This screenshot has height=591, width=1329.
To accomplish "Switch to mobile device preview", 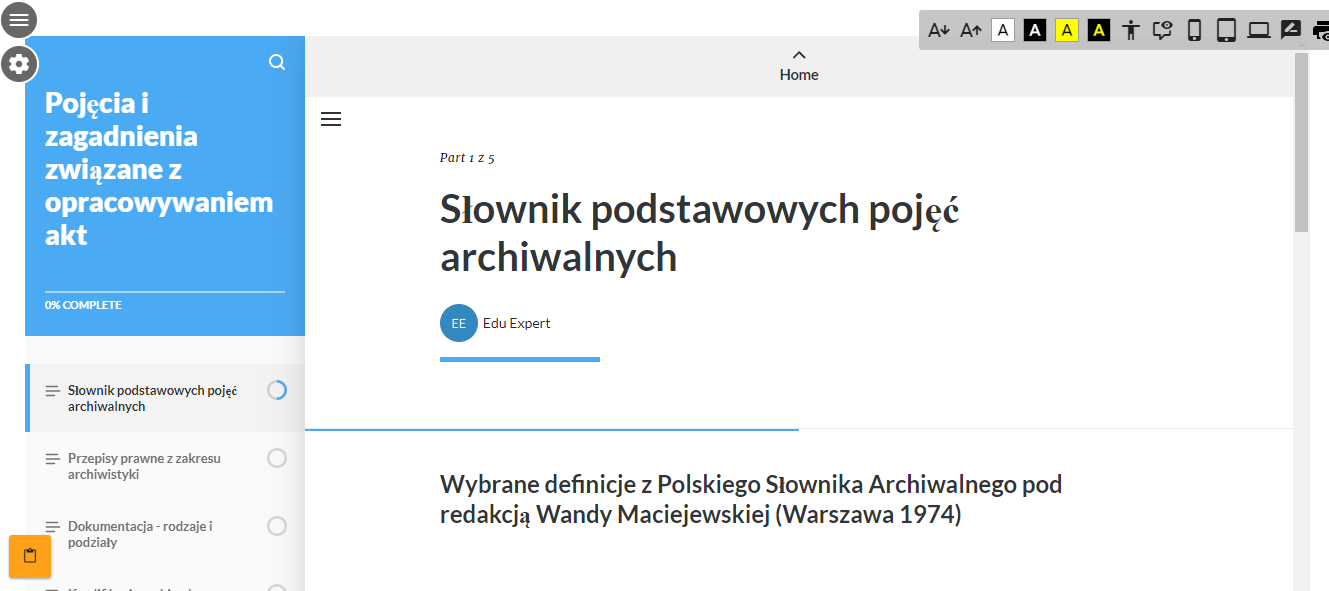I will [x=1193, y=30].
